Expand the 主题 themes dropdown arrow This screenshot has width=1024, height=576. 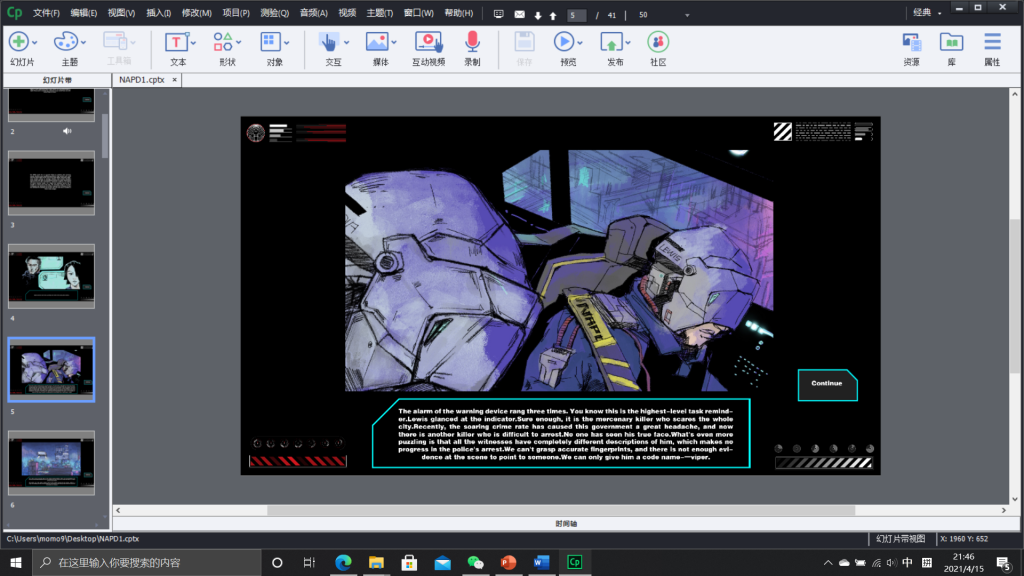pyautogui.click(x=84, y=42)
